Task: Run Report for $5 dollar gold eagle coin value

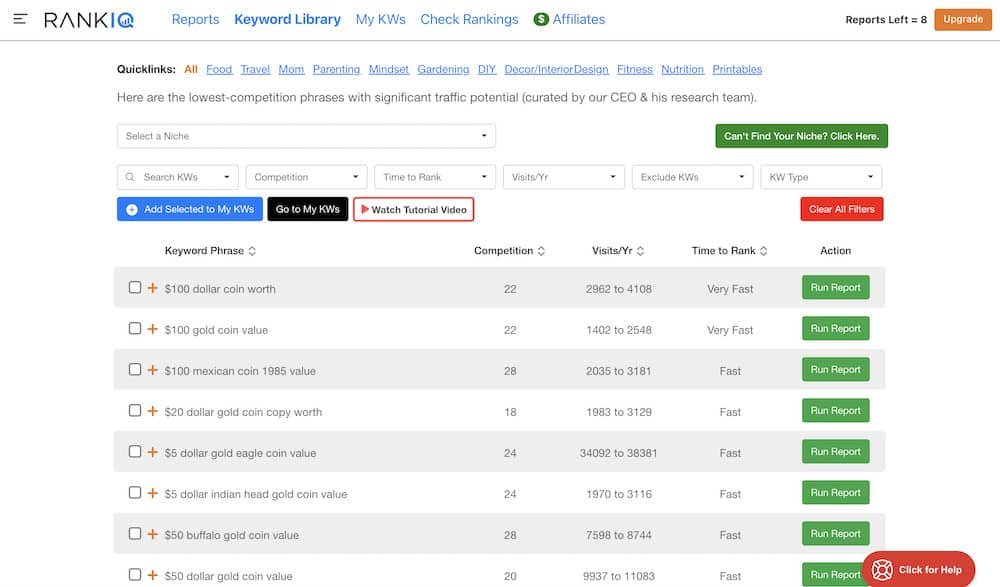Action: 835,452
